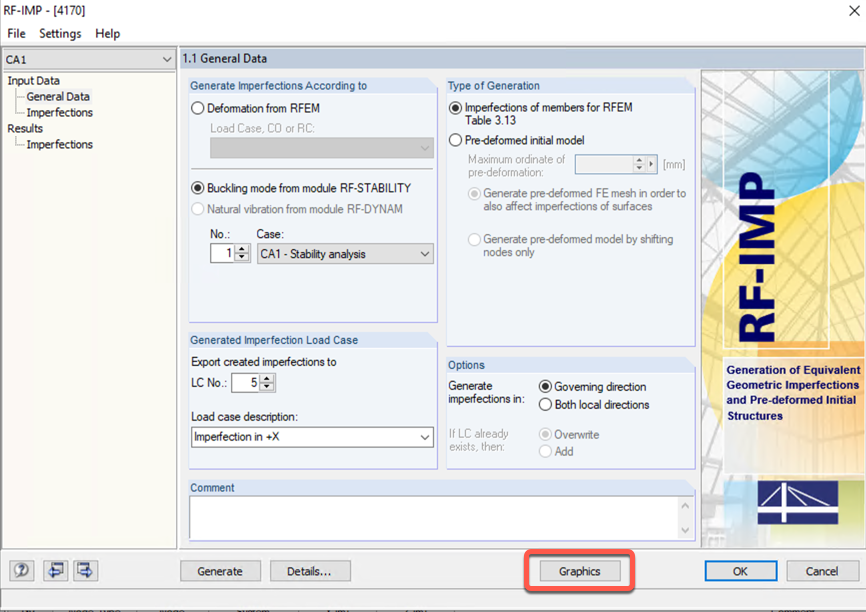Select Imperfections under Input Data
The height and width of the screenshot is (612, 866).
[60, 113]
